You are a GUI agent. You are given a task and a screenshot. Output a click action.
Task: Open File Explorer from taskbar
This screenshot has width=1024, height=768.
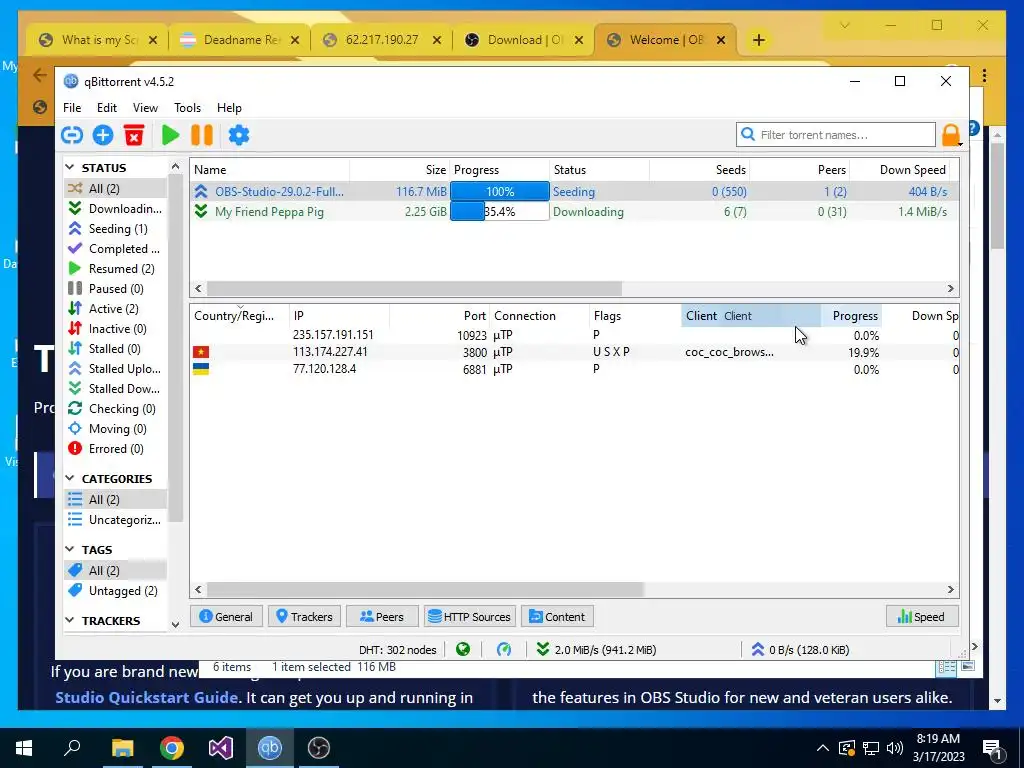pos(122,748)
